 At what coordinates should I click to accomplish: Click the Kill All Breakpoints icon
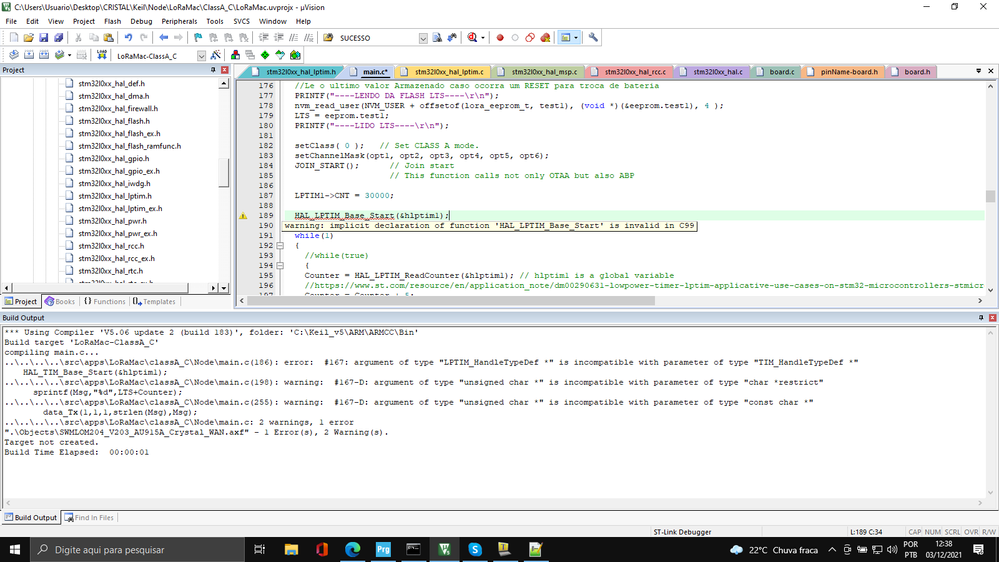(545, 38)
